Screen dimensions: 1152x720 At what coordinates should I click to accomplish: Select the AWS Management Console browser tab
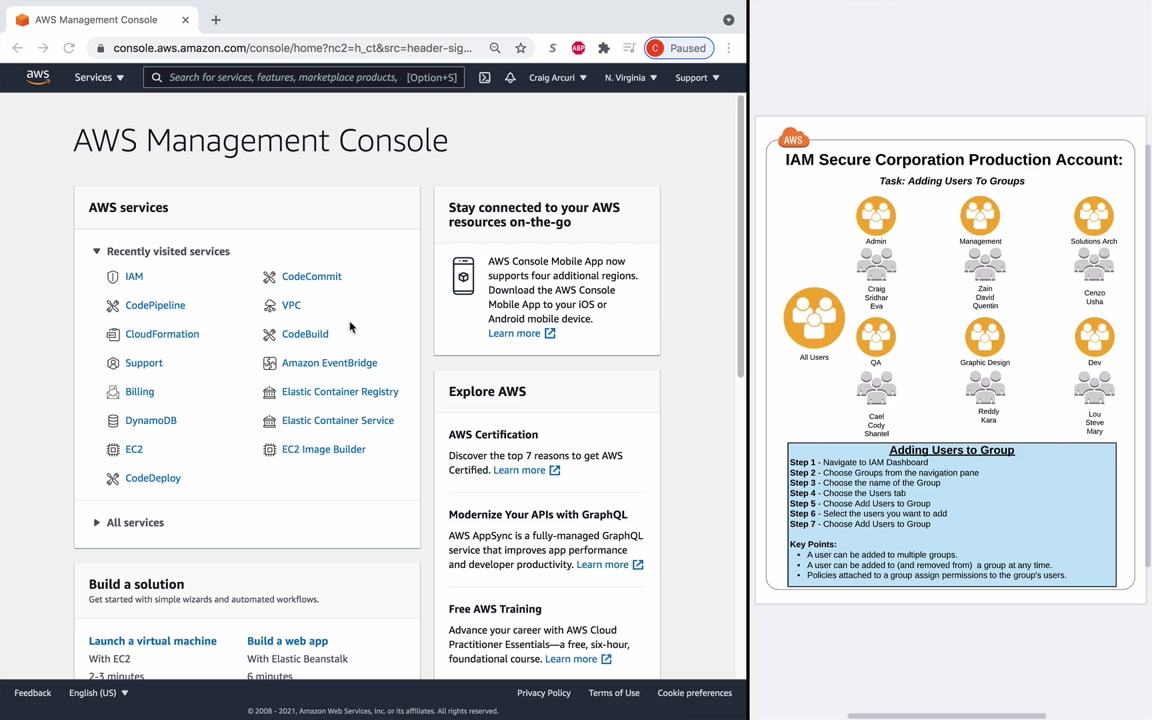pyautogui.click(x=103, y=20)
